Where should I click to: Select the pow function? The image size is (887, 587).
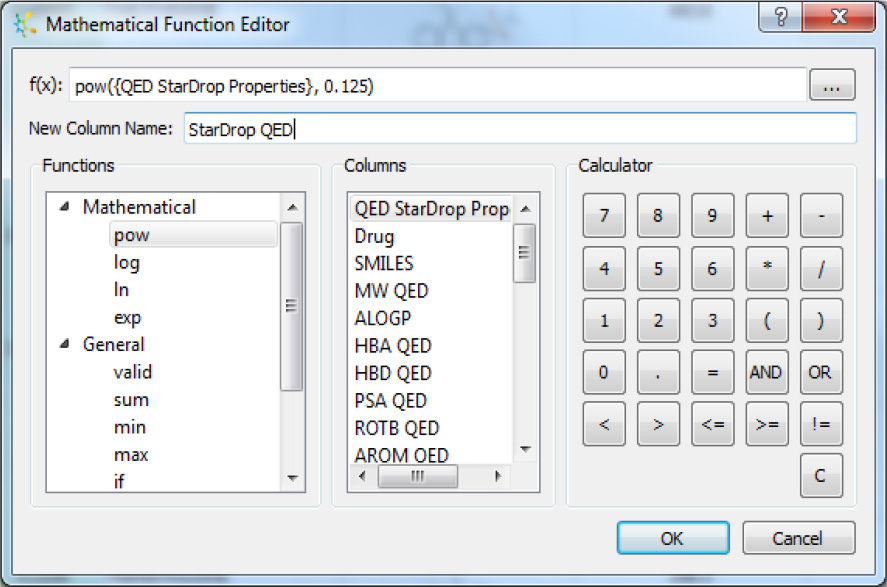(130, 234)
